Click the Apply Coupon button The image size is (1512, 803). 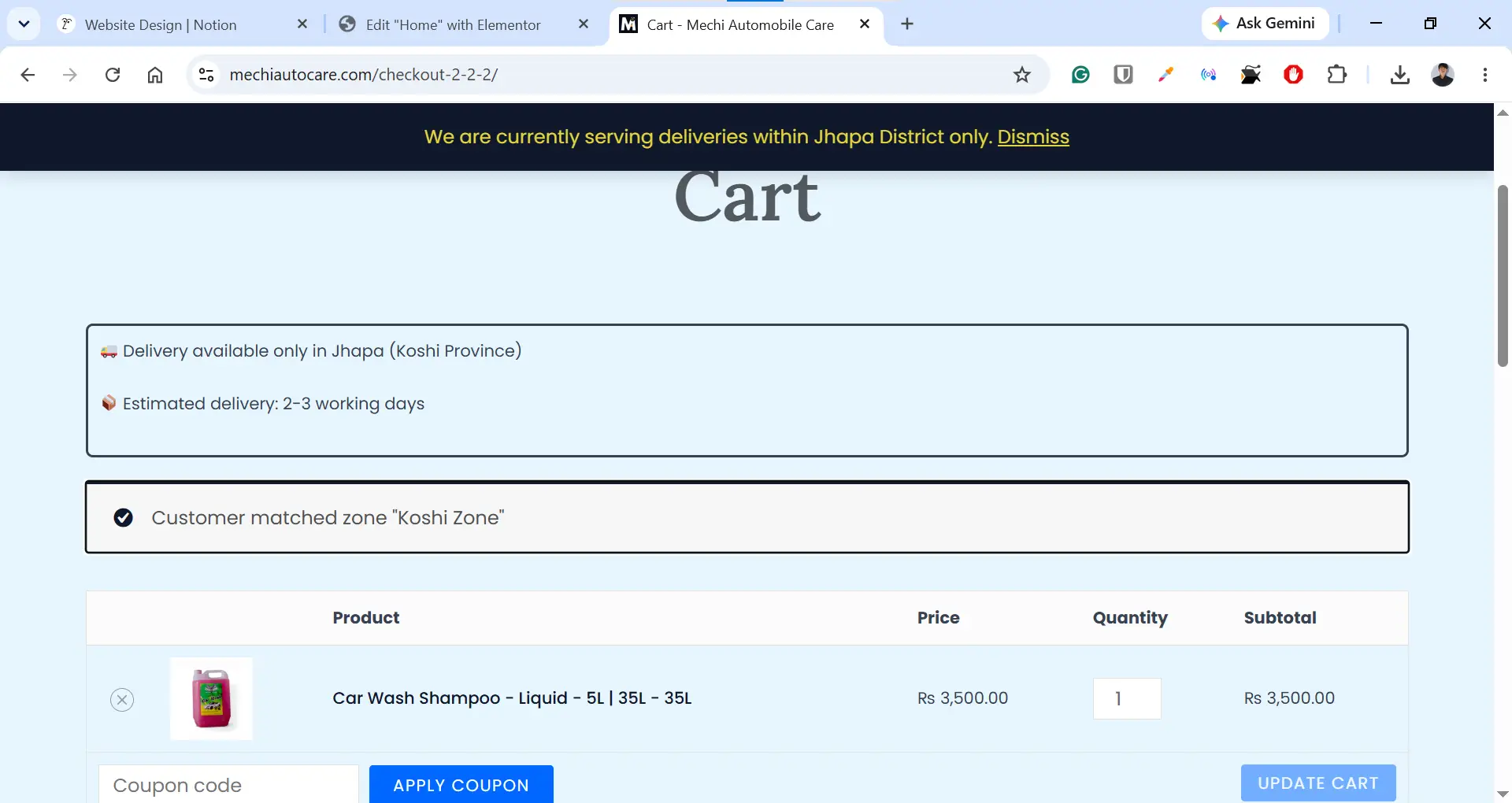click(x=461, y=785)
